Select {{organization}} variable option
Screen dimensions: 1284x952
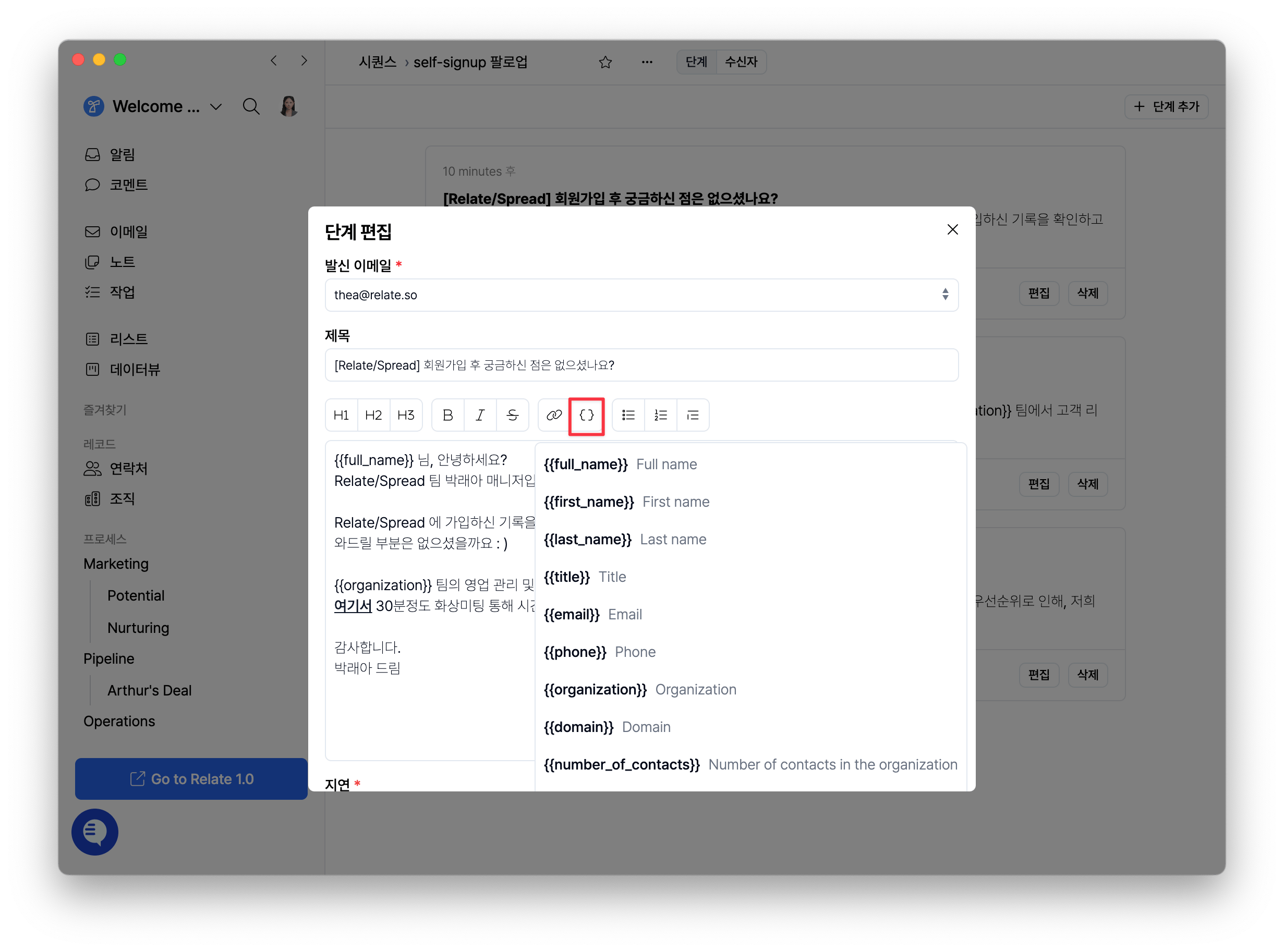click(751, 689)
